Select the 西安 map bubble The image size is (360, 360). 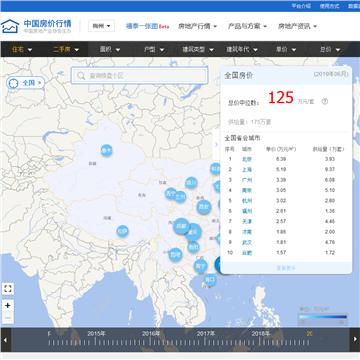204,207
